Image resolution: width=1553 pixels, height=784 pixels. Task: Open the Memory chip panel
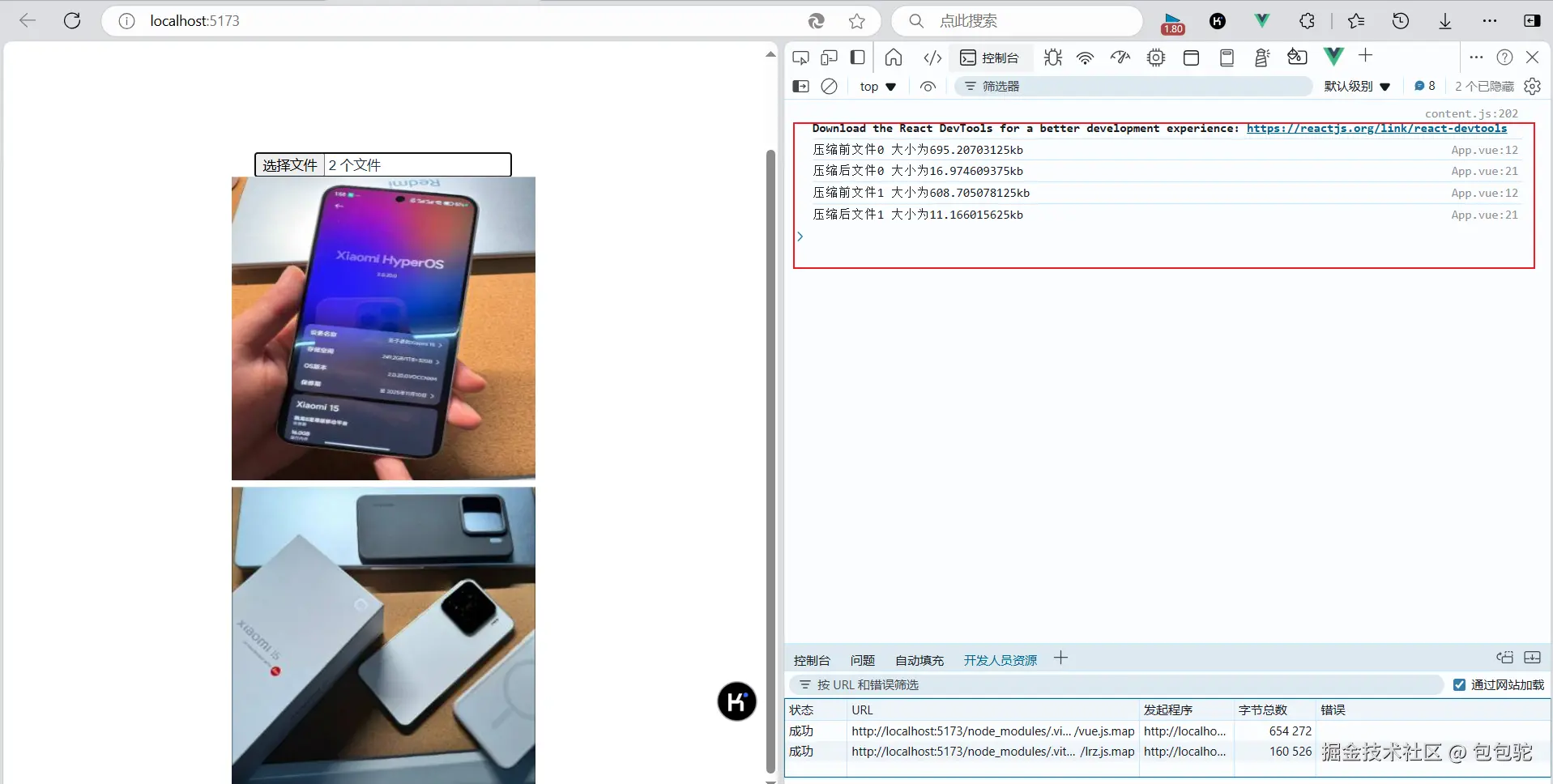tap(1156, 58)
